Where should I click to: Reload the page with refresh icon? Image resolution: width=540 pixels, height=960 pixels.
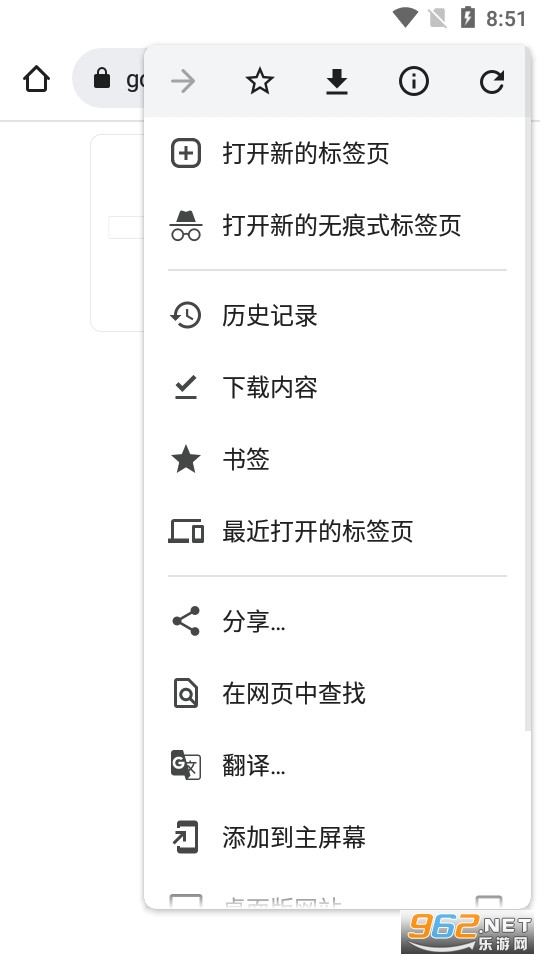491,81
